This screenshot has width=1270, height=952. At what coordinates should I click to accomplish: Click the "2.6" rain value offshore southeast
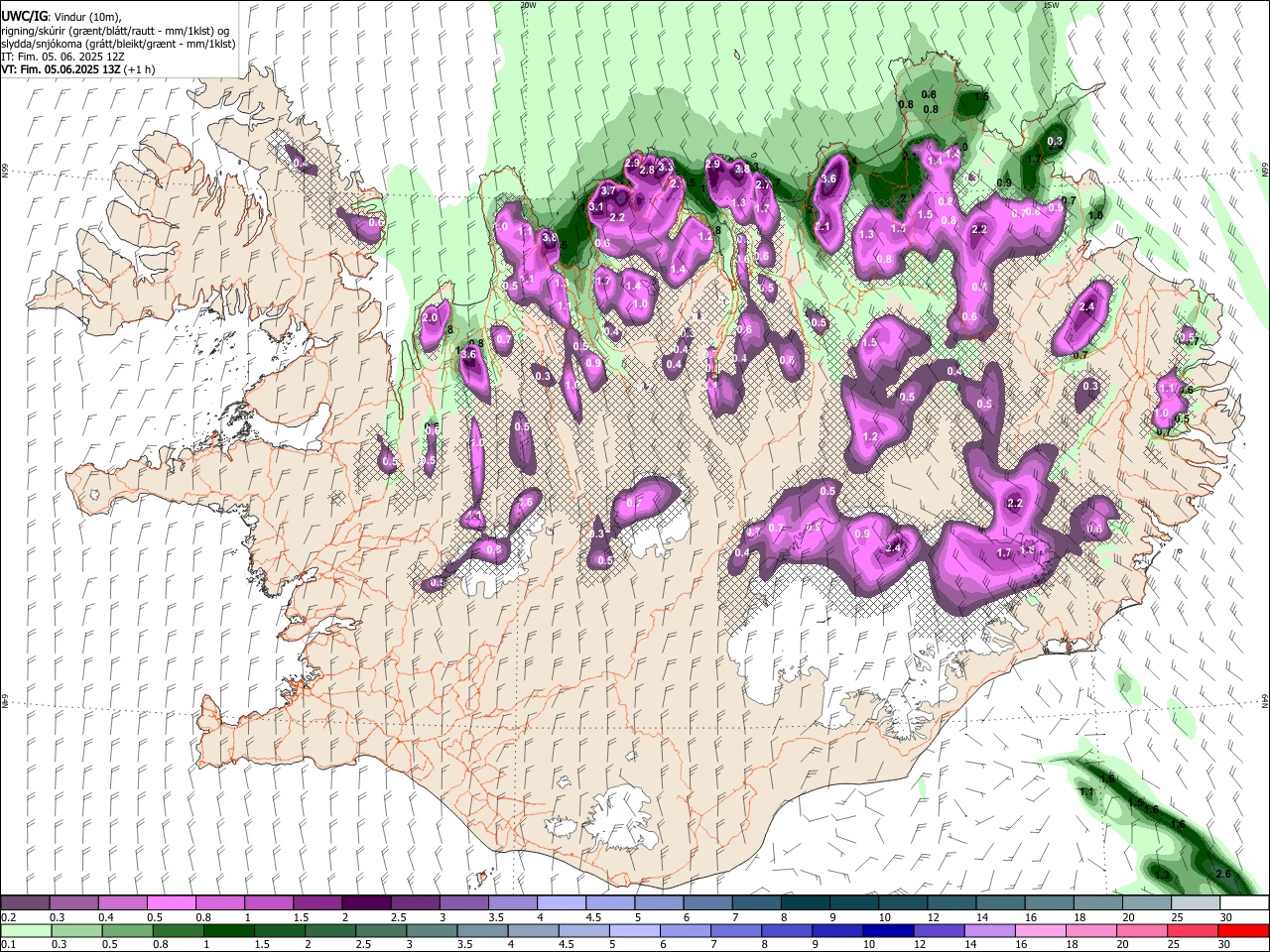coord(1223,874)
